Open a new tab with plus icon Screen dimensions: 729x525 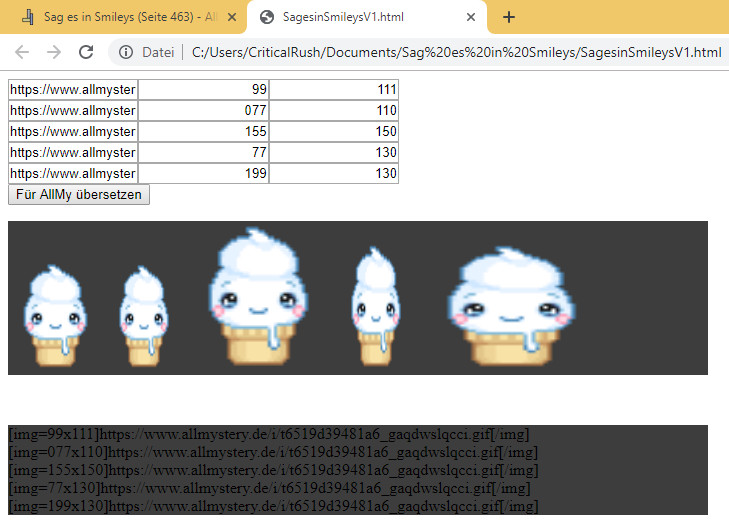coord(509,17)
